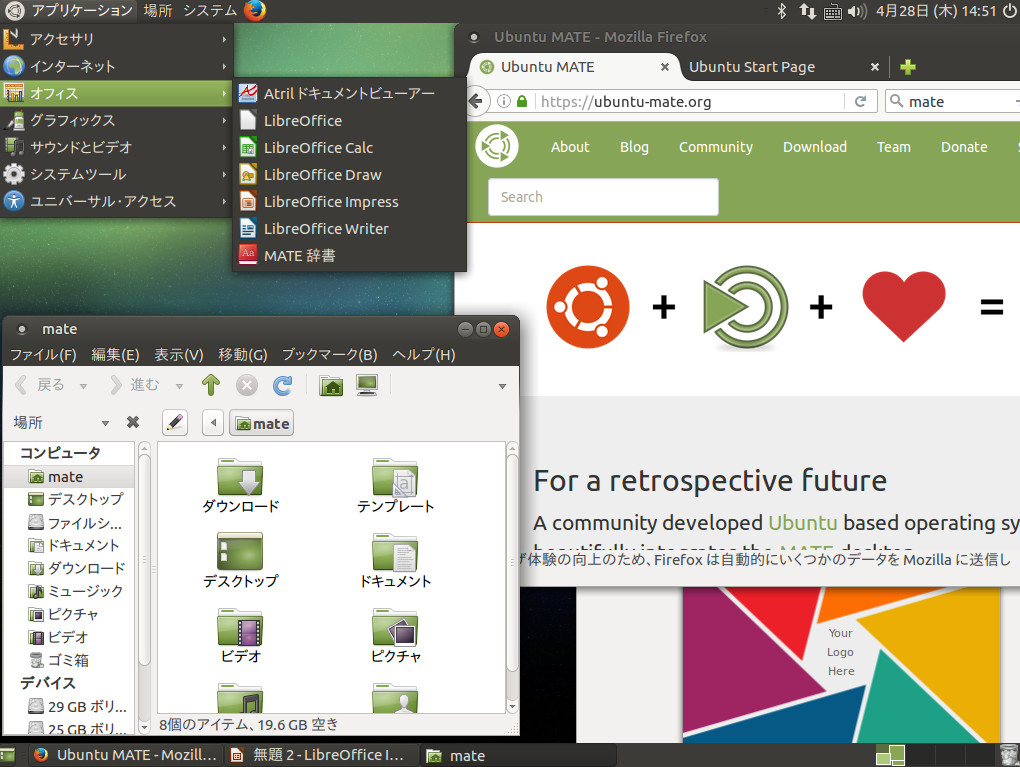Open the desktop with the monitor icon in Caja
The height and width of the screenshot is (767, 1020).
(367, 385)
